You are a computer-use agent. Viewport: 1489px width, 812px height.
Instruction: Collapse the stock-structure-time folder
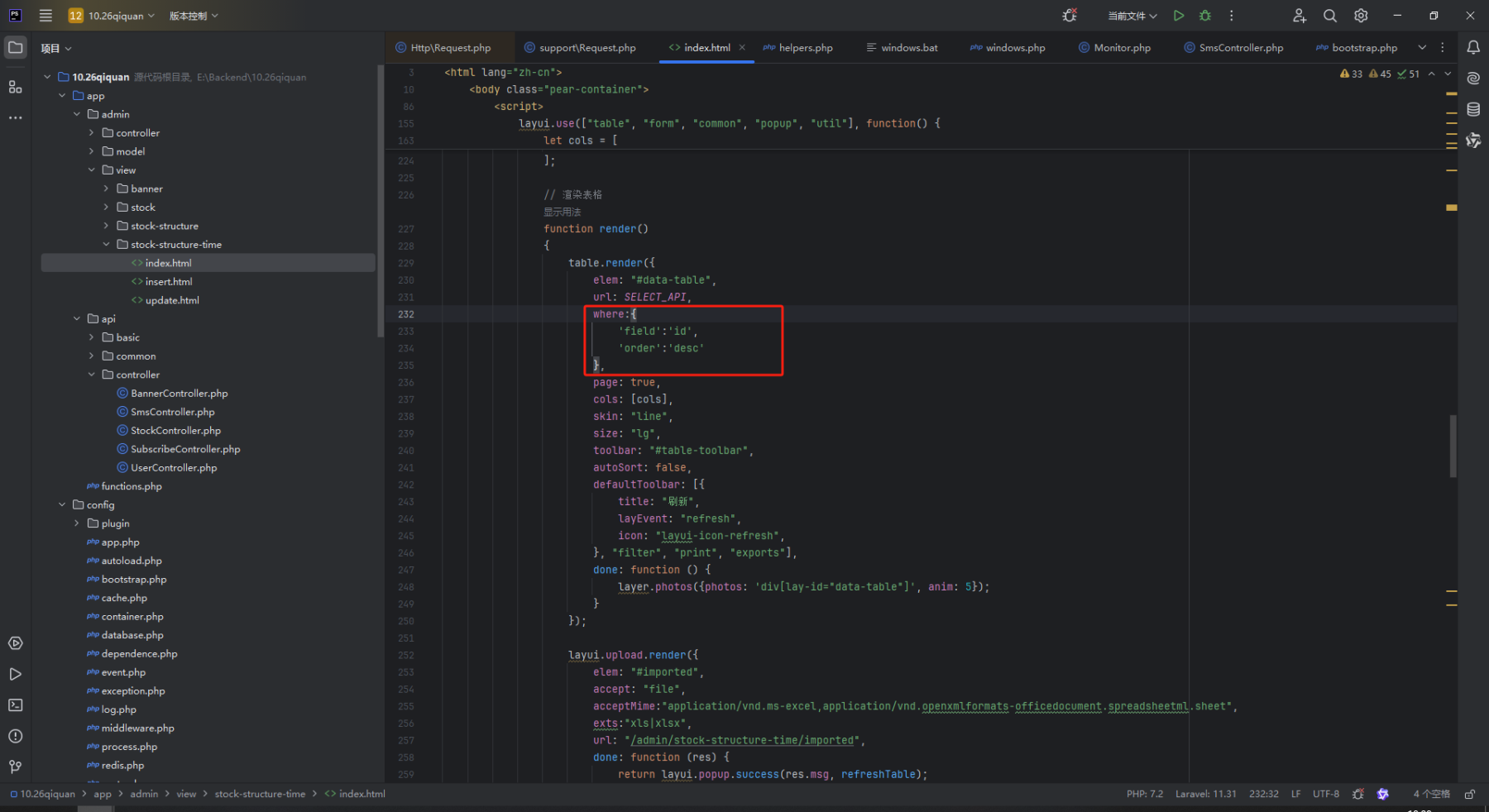106,245
